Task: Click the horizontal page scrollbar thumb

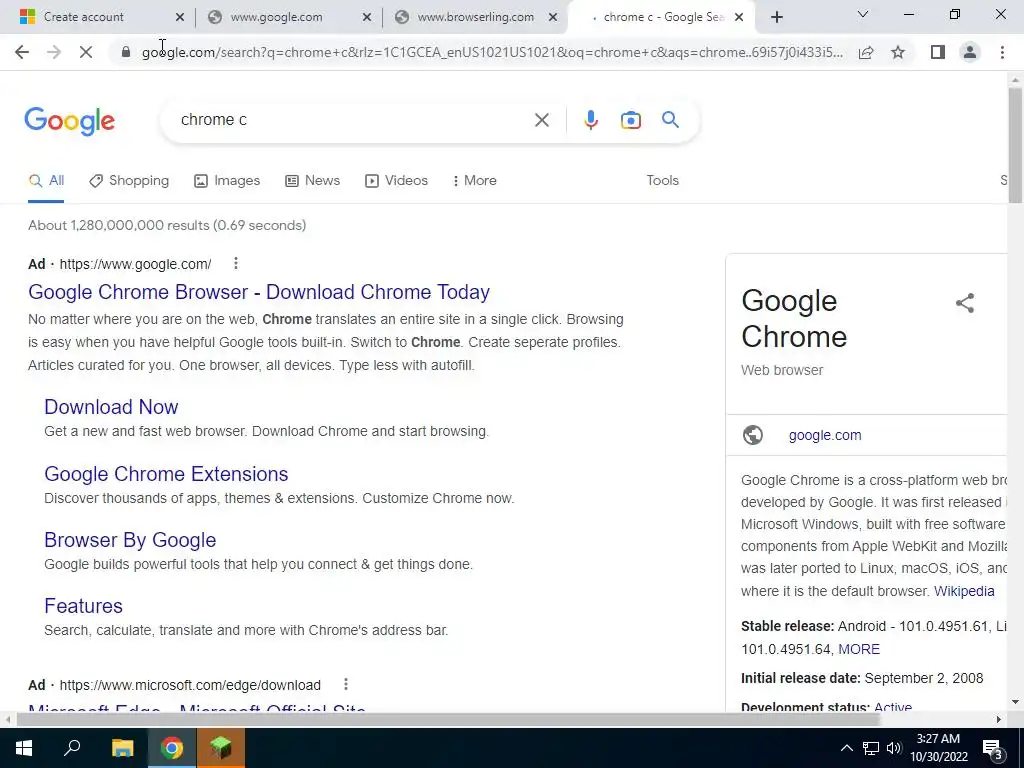Action: click(x=448, y=720)
